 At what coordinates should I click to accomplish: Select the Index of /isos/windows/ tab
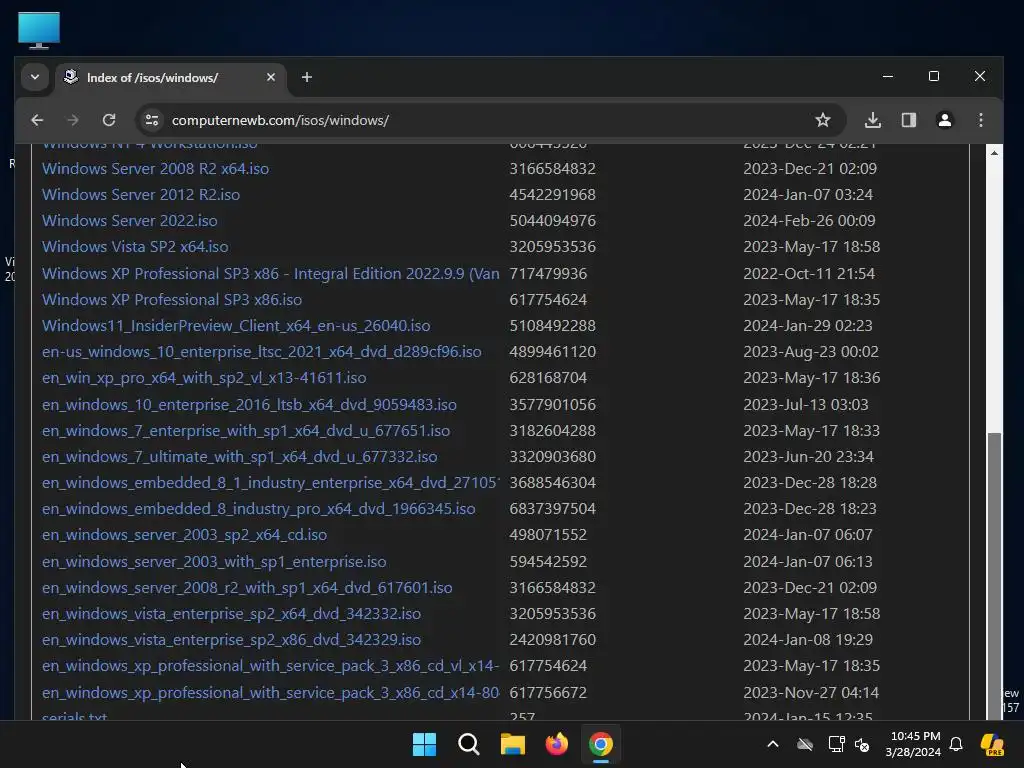click(170, 78)
